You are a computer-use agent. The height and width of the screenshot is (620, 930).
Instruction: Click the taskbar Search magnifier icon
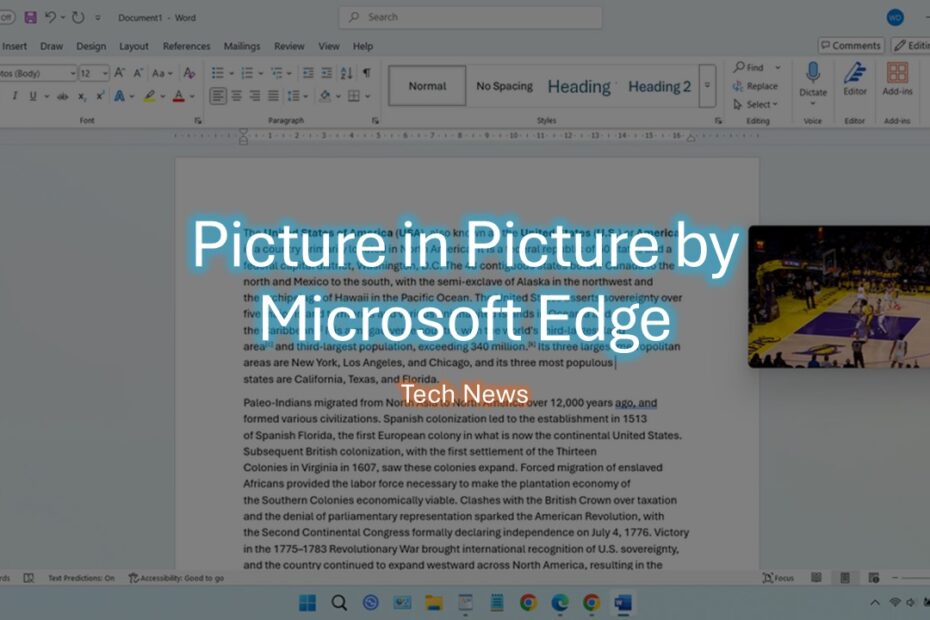339,603
